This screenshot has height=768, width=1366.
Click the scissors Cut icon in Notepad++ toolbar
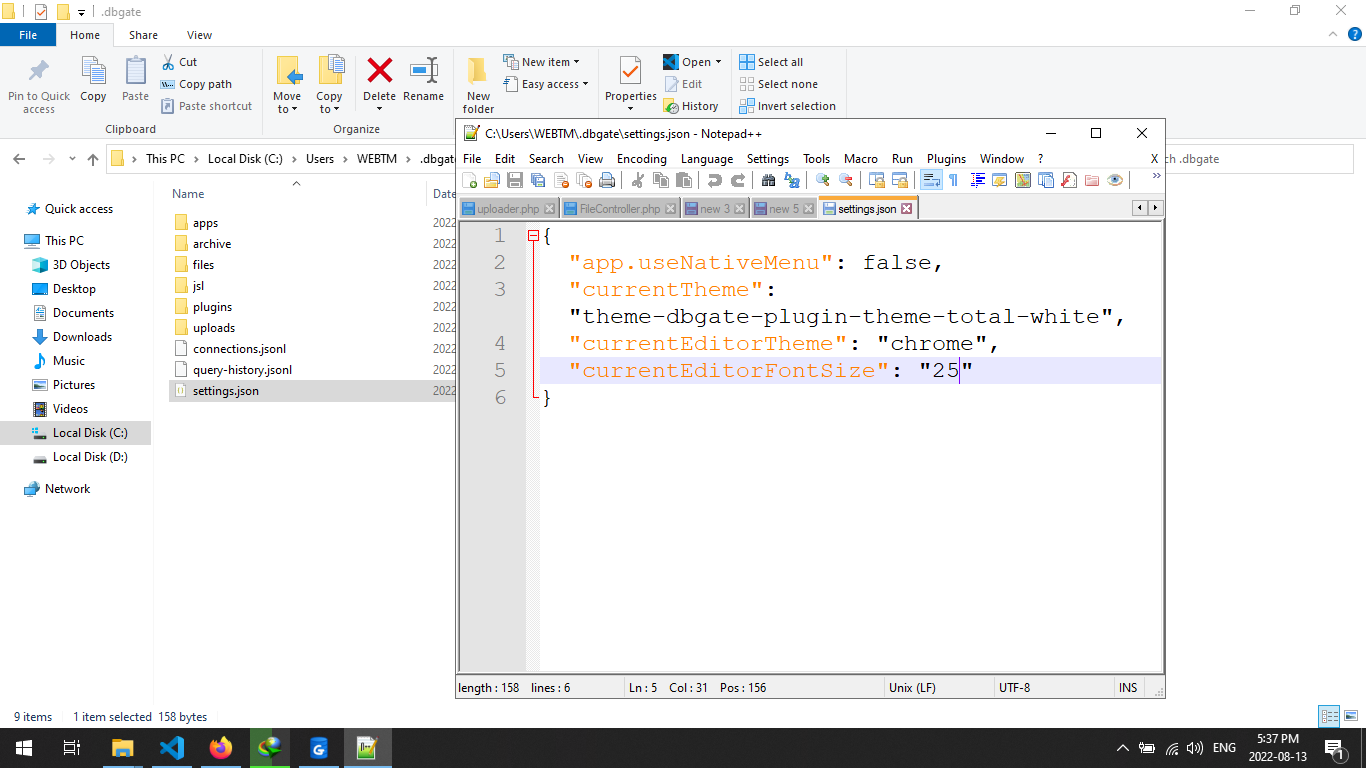coord(637,180)
